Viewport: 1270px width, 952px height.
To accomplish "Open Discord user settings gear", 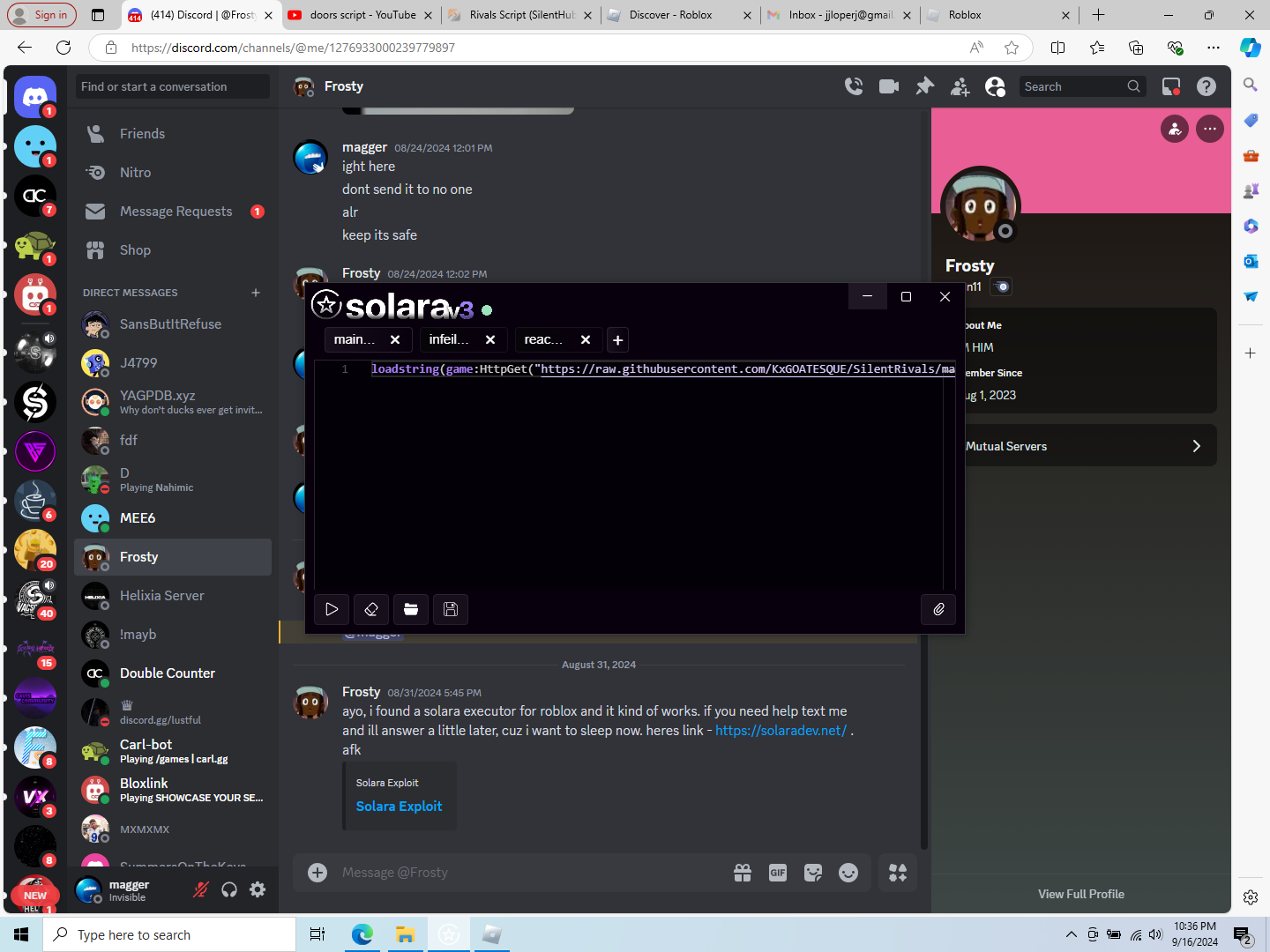I will (x=258, y=889).
